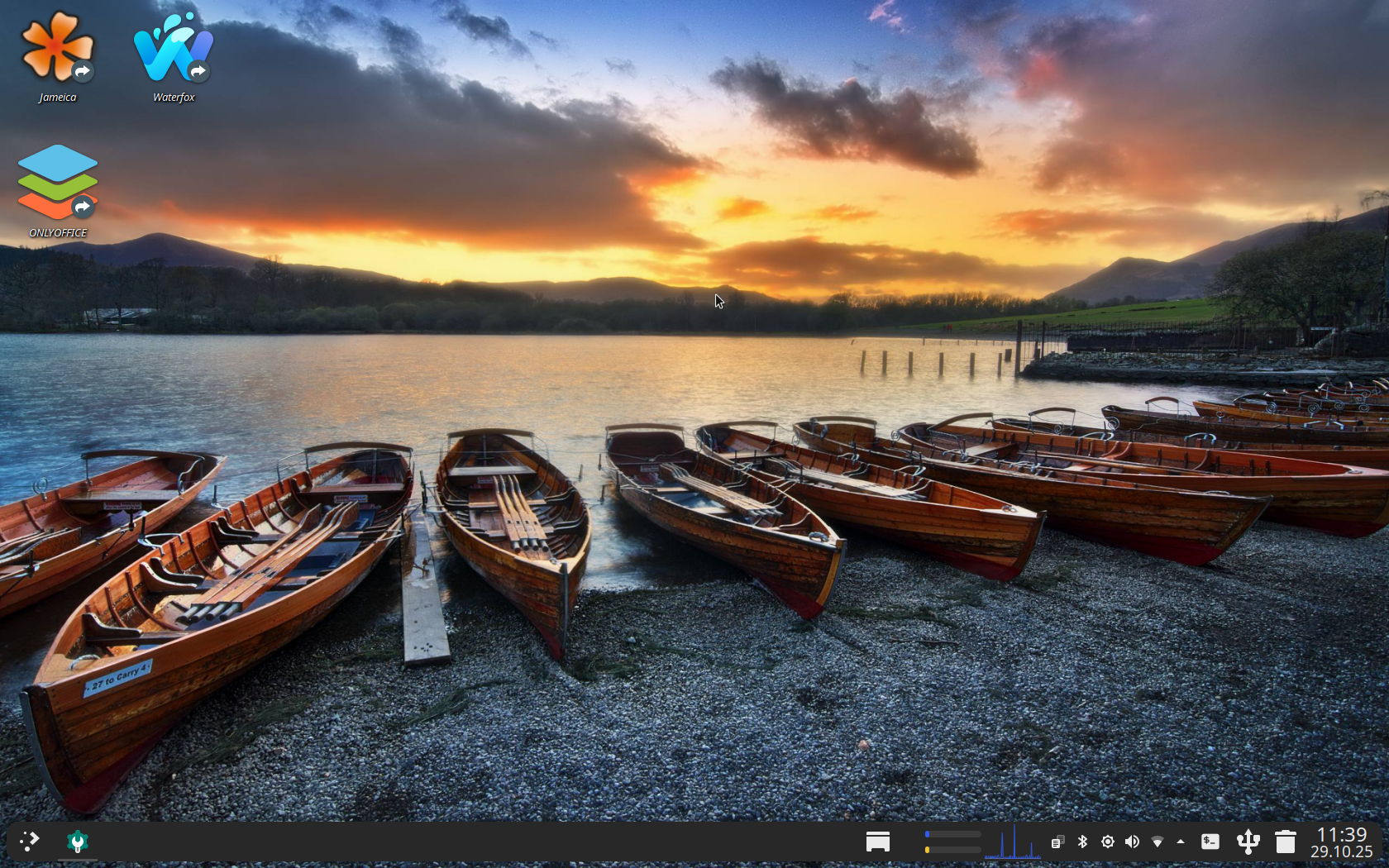Open the trash from the panel
This screenshot has width=1389, height=868.
[x=1285, y=842]
